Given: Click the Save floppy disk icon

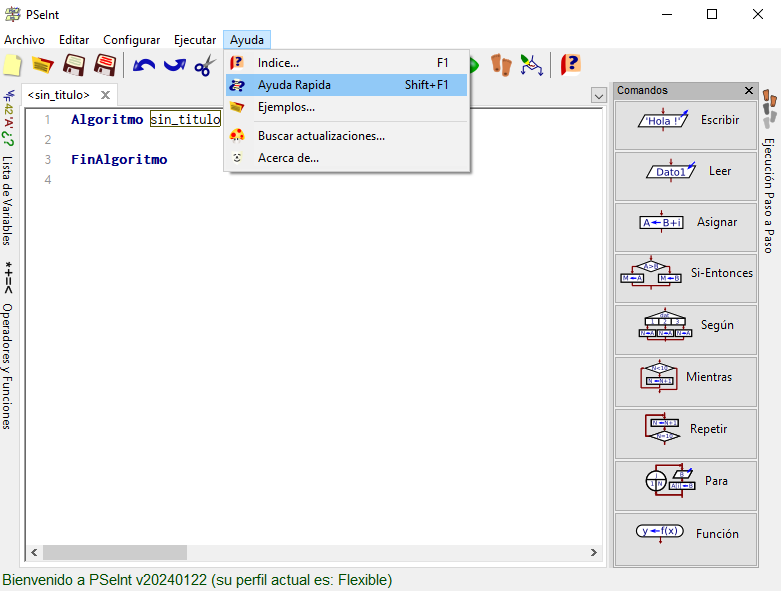Looking at the screenshot, I should click(74, 66).
